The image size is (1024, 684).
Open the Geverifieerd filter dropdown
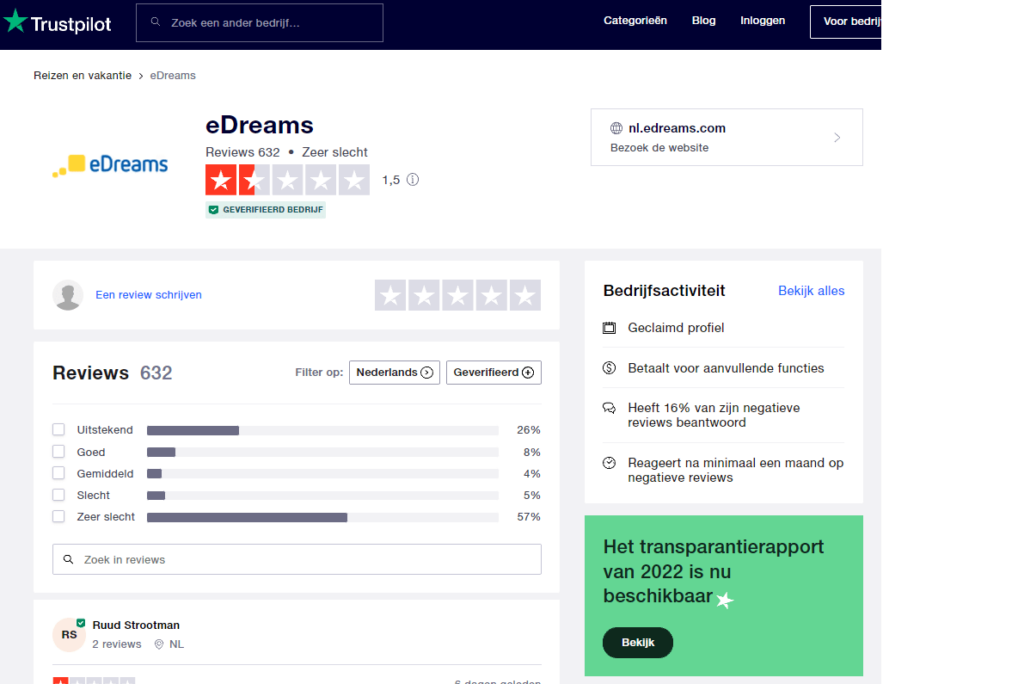coord(494,372)
